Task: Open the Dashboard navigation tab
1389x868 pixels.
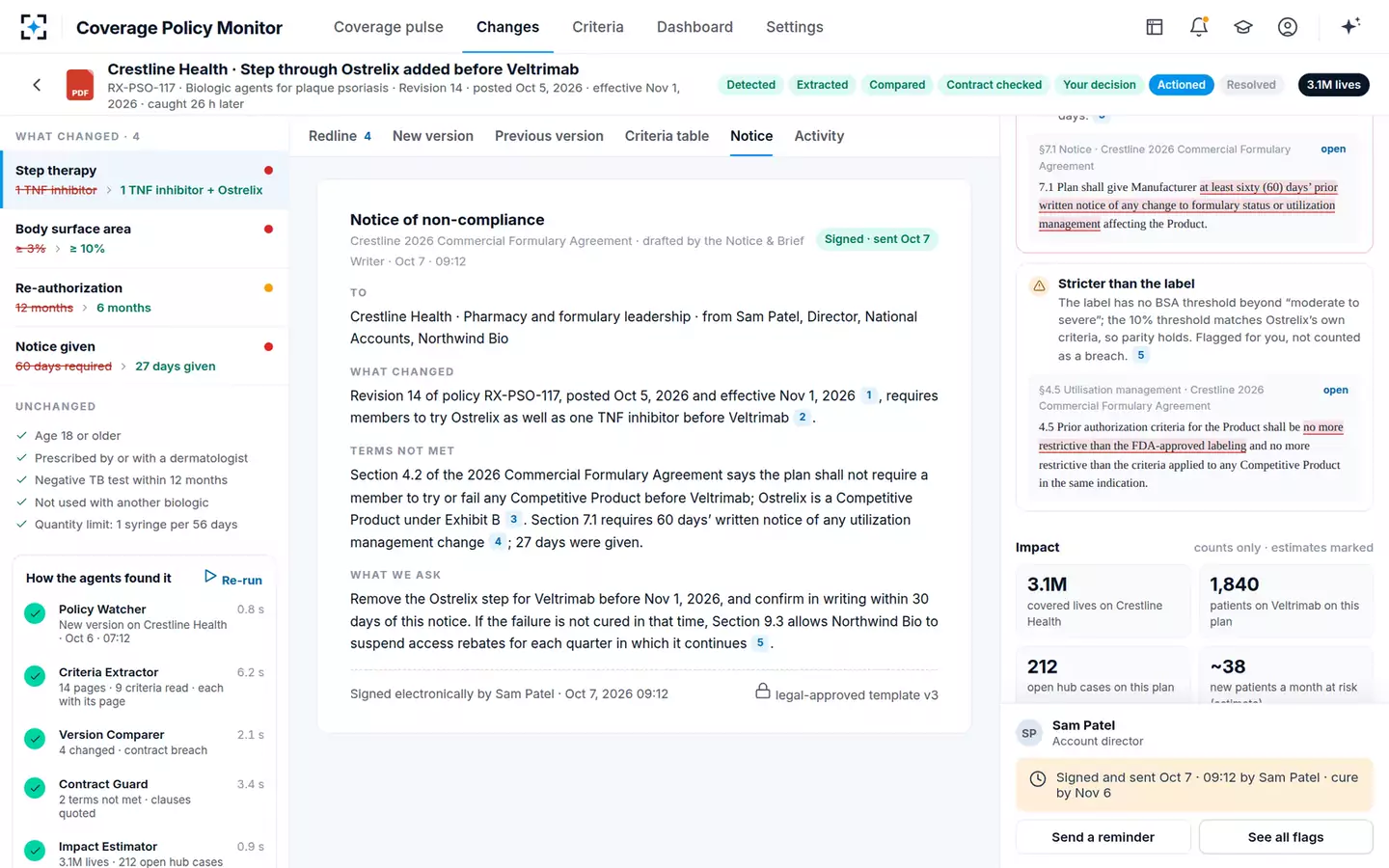Action: tap(694, 27)
